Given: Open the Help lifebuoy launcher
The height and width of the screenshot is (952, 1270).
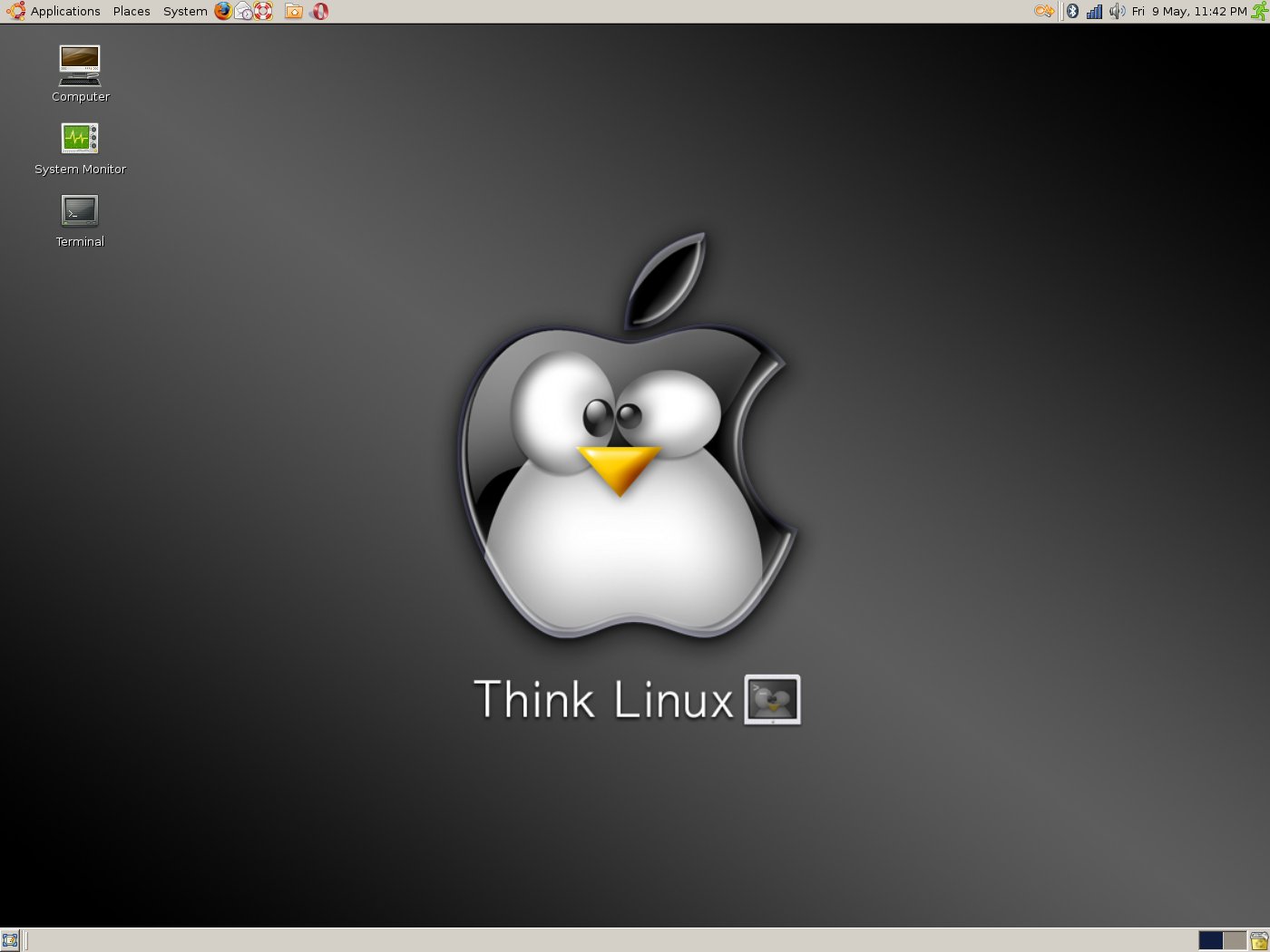Looking at the screenshot, I should 263,11.
